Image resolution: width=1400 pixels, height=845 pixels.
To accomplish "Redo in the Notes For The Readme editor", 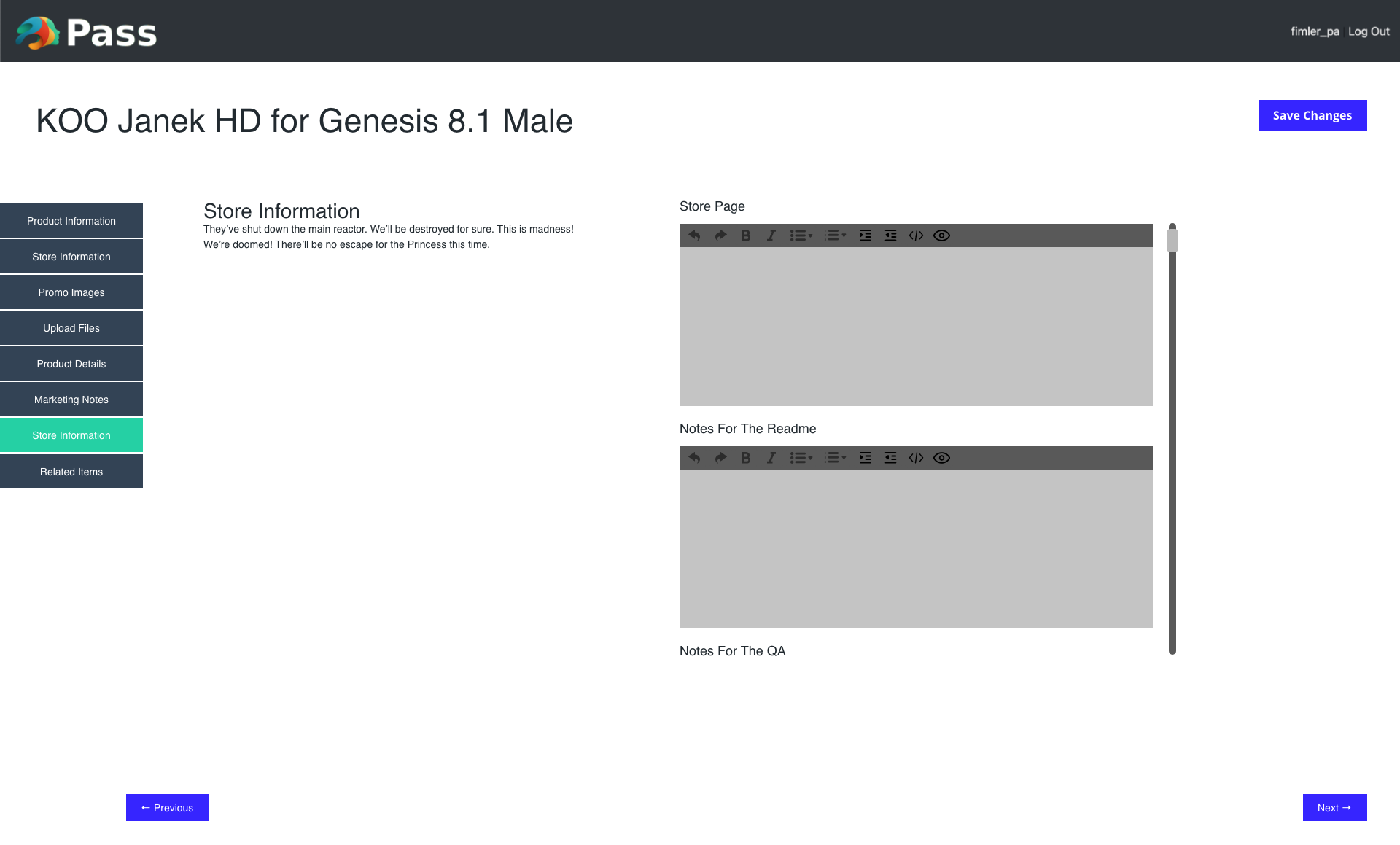I will 720,458.
